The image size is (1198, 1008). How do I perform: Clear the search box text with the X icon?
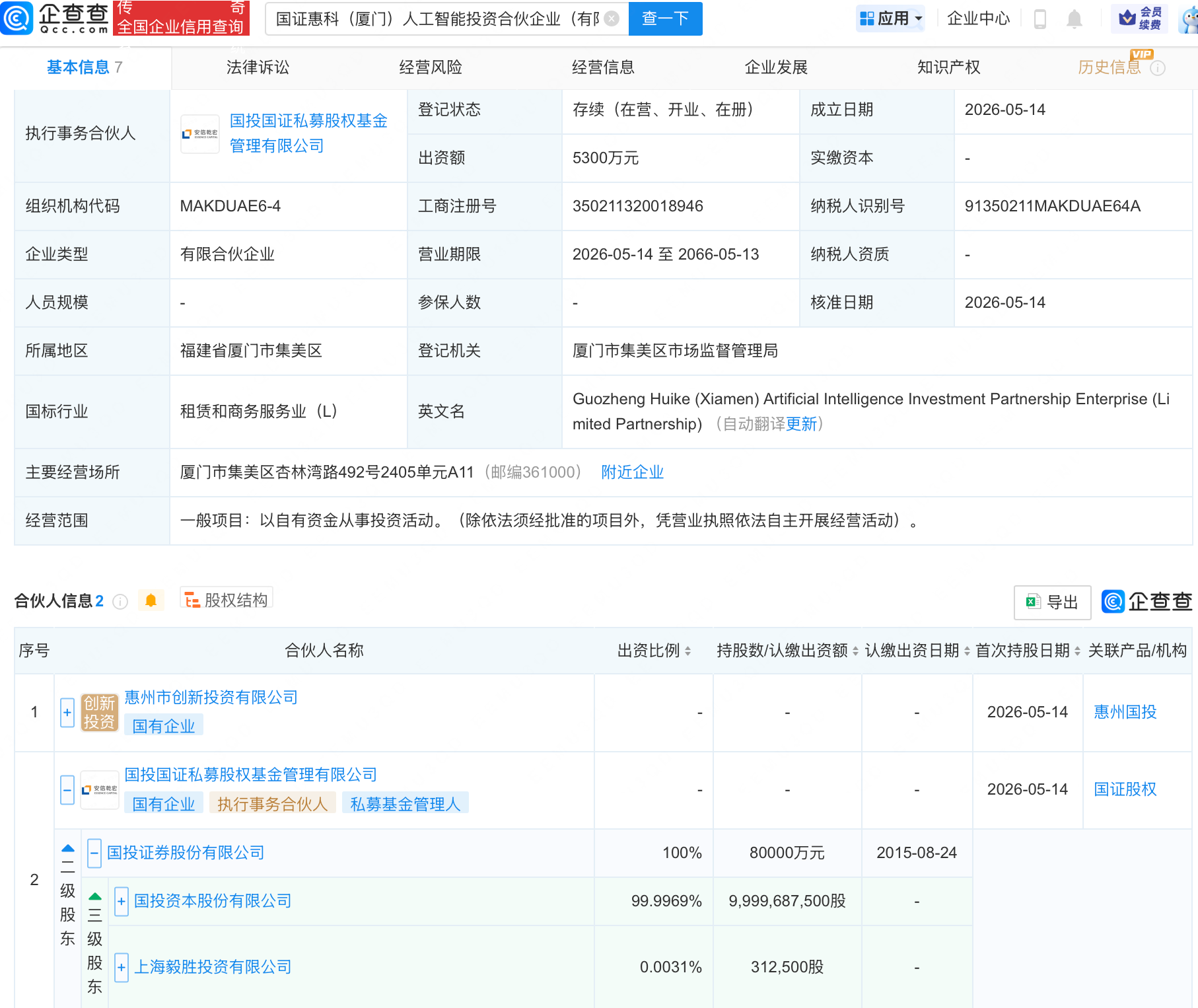(612, 18)
